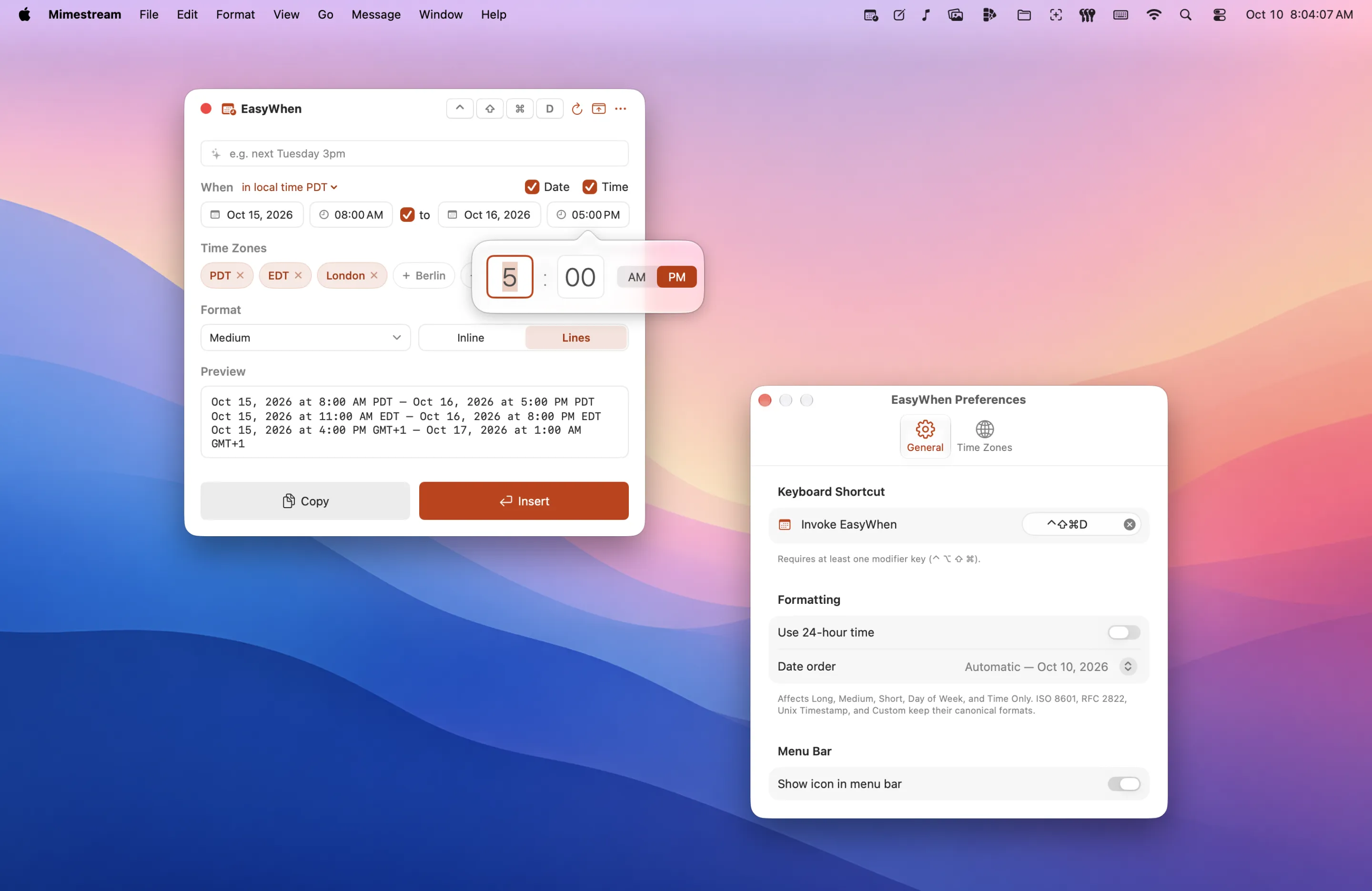Remove the London time zone chip
Screen dimensions: 1372x891
(374, 275)
